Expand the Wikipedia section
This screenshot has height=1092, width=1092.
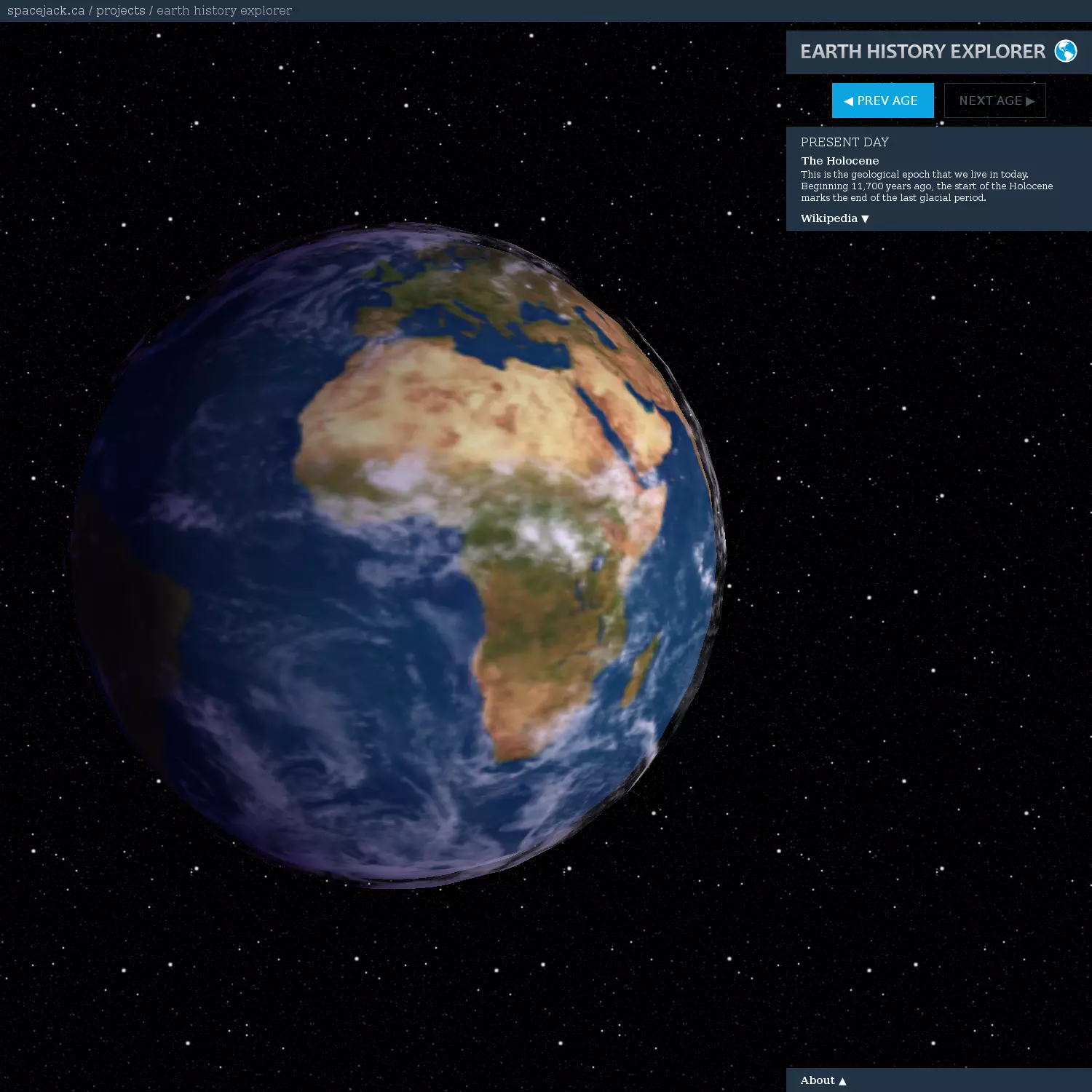coord(834,218)
